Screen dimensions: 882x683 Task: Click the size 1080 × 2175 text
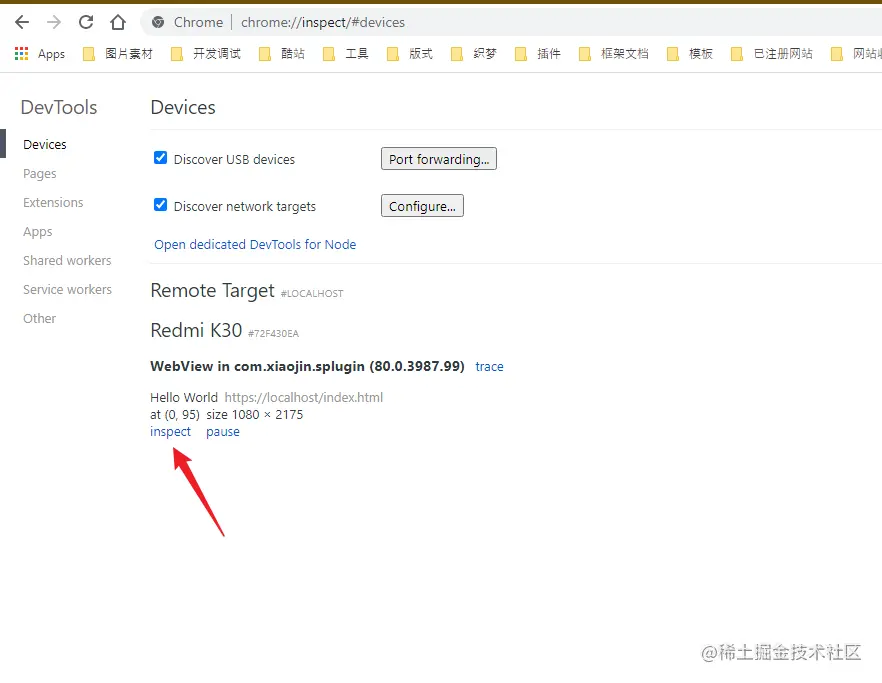coord(255,415)
